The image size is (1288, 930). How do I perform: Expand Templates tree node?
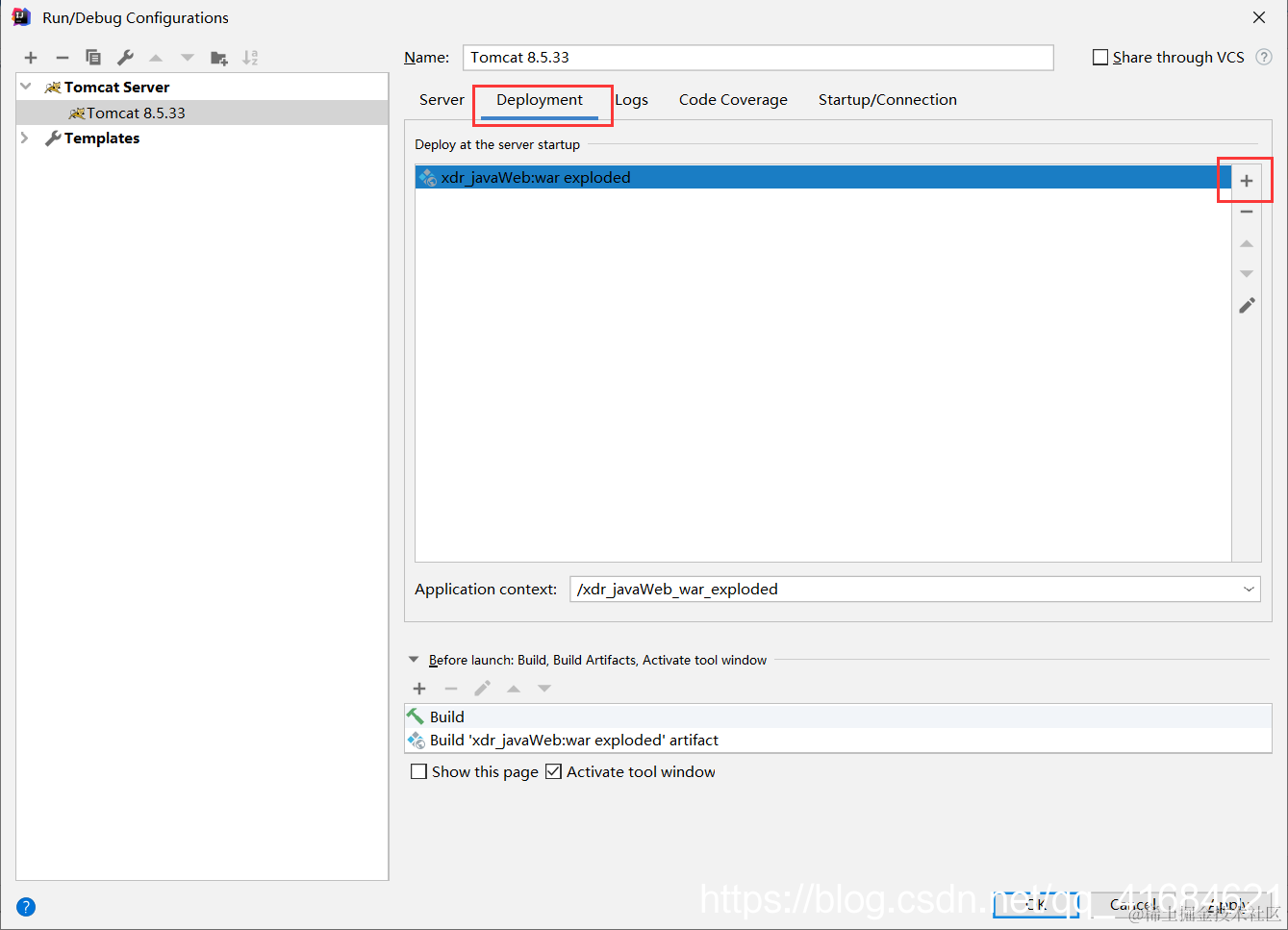click(x=25, y=138)
